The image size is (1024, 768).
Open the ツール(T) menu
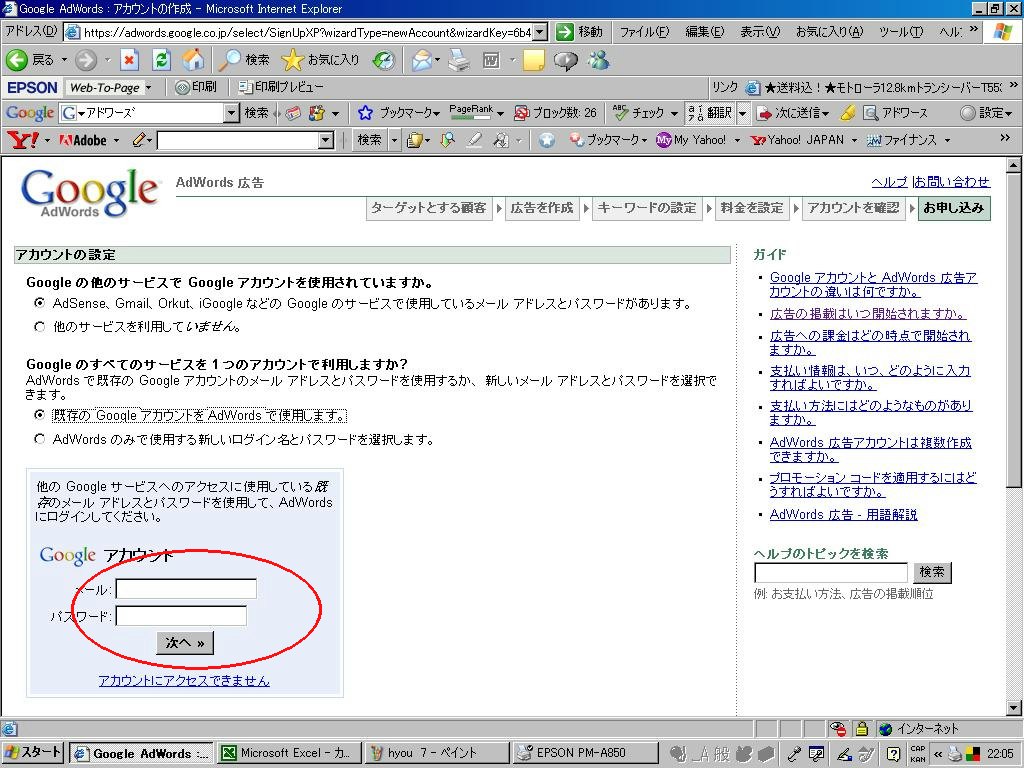901,31
